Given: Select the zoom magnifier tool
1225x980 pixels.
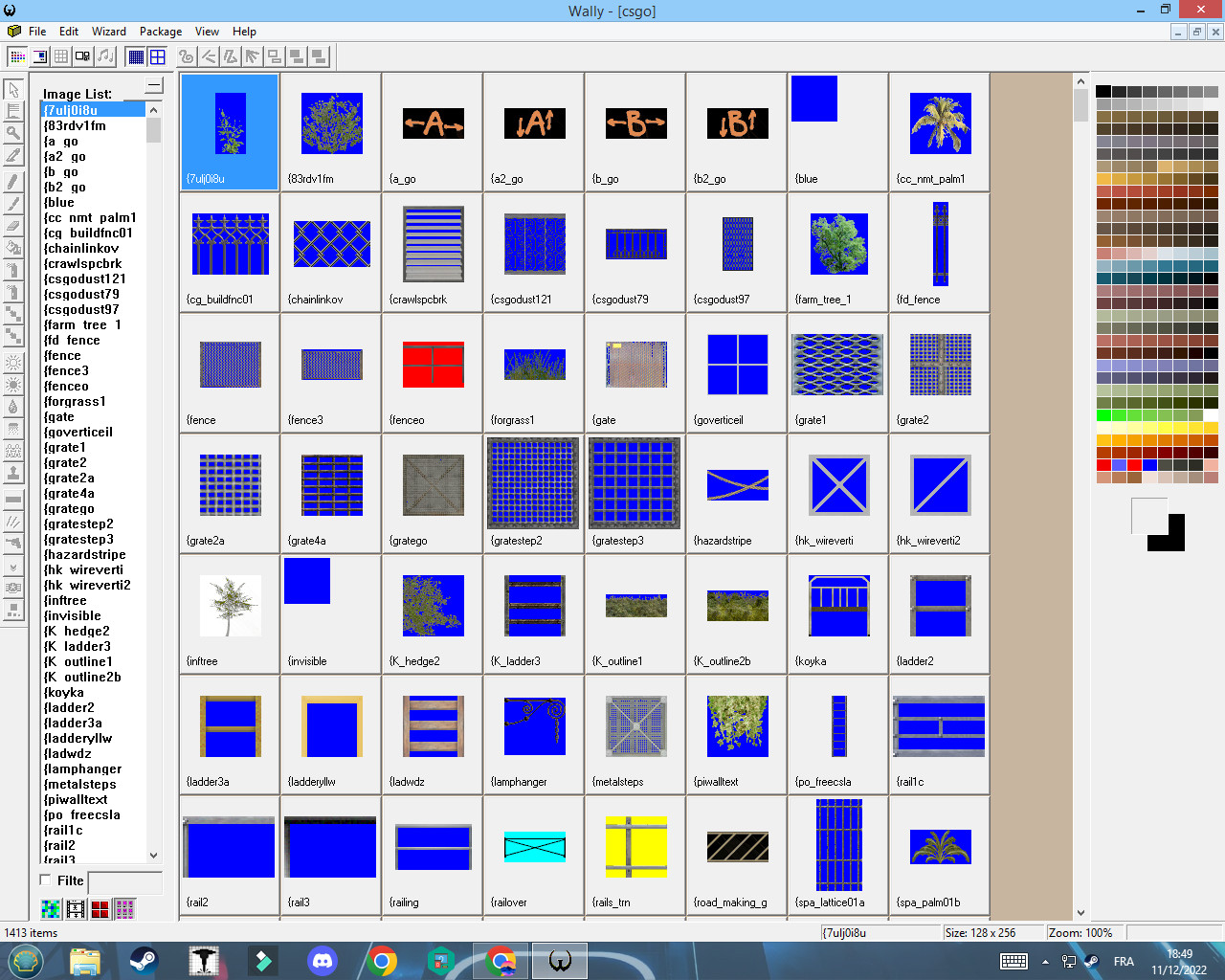Looking at the screenshot, I should 13,132.
